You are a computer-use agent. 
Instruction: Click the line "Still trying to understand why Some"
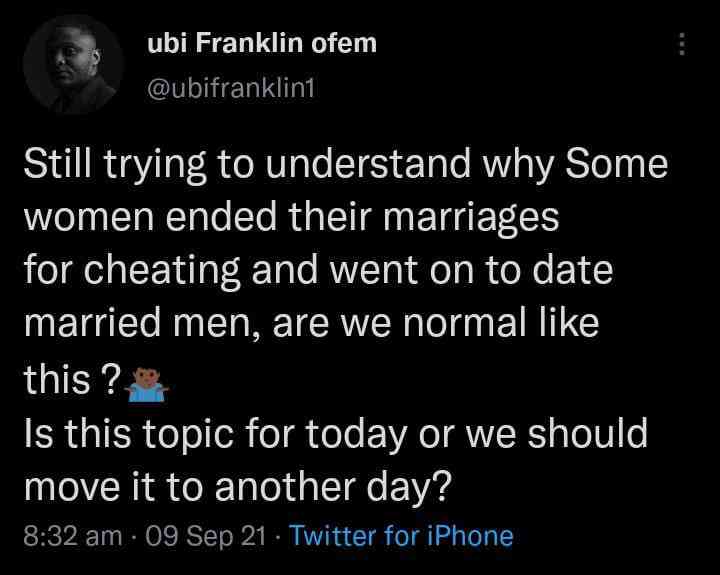click(345, 166)
